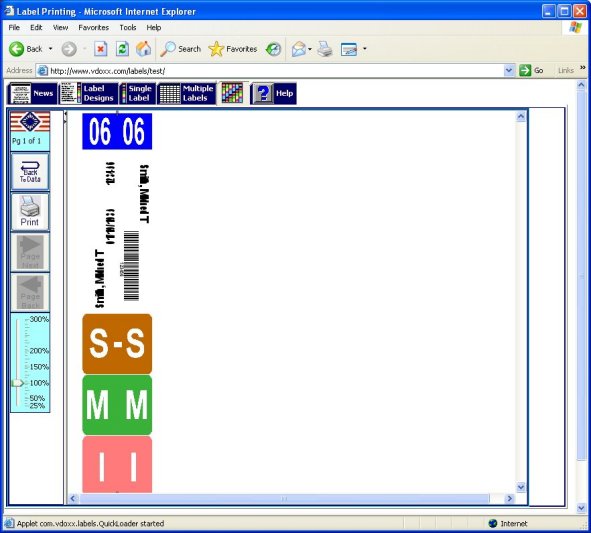
Task: Stop page loading with red X icon
Action: point(101,49)
